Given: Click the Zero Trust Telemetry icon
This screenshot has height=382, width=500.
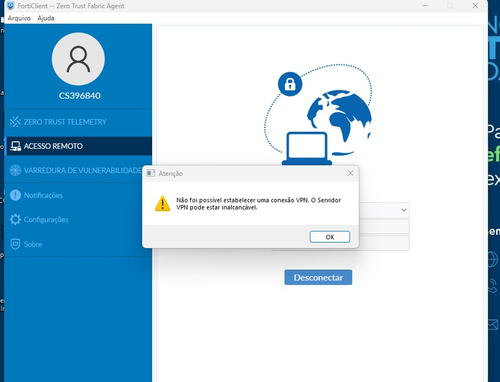Looking at the screenshot, I should (x=15, y=122).
